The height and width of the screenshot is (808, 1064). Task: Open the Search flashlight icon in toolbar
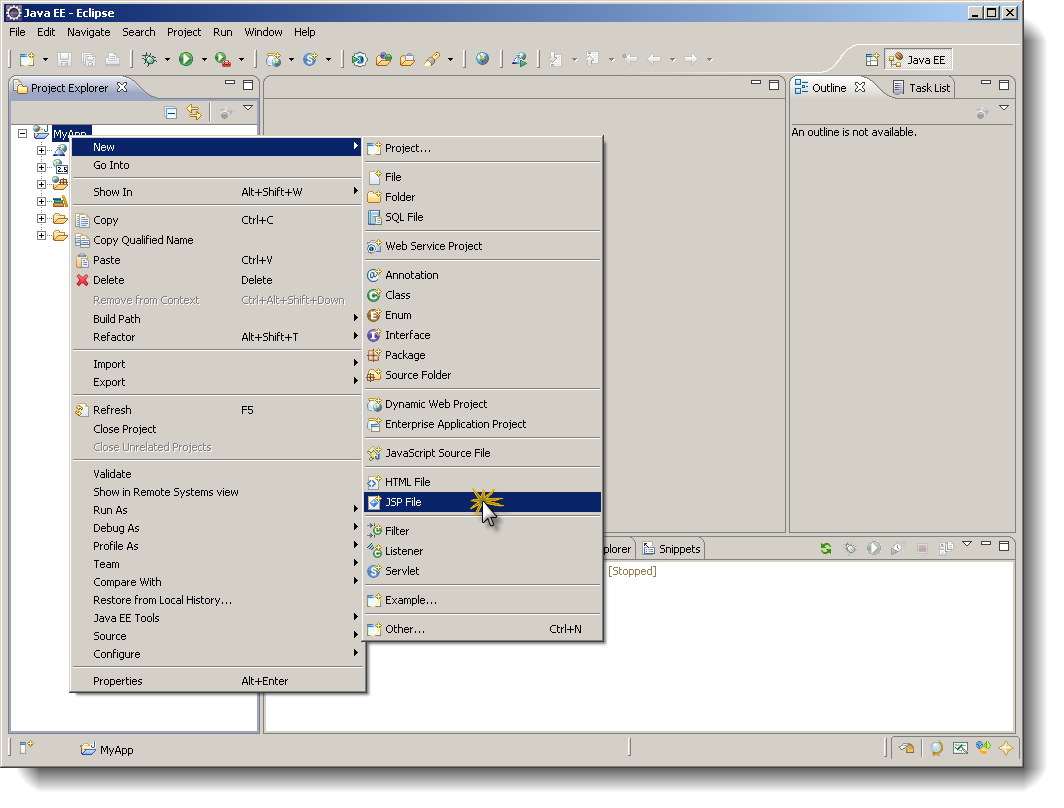point(432,59)
